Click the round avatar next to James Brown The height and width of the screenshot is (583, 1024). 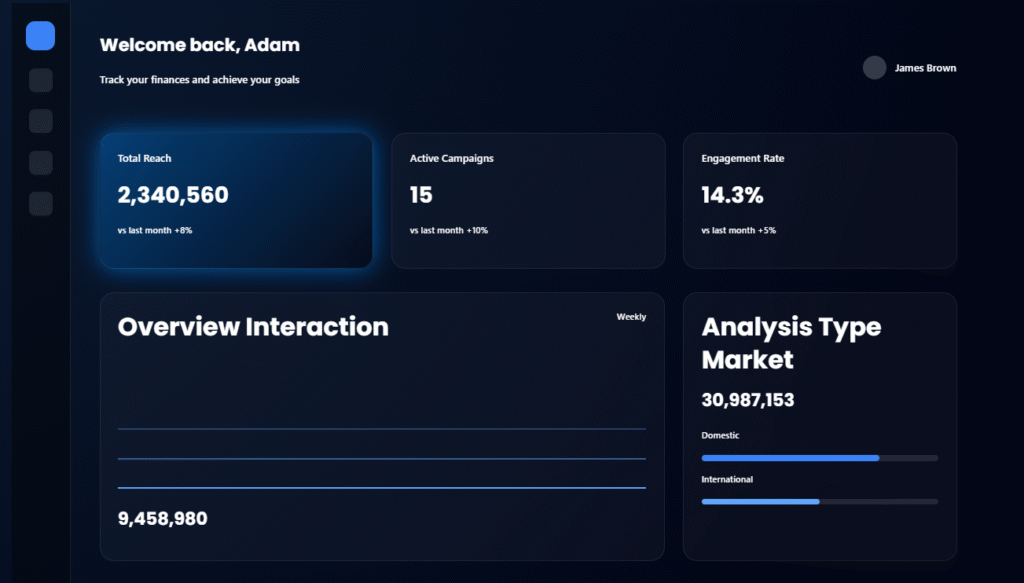[874, 68]
